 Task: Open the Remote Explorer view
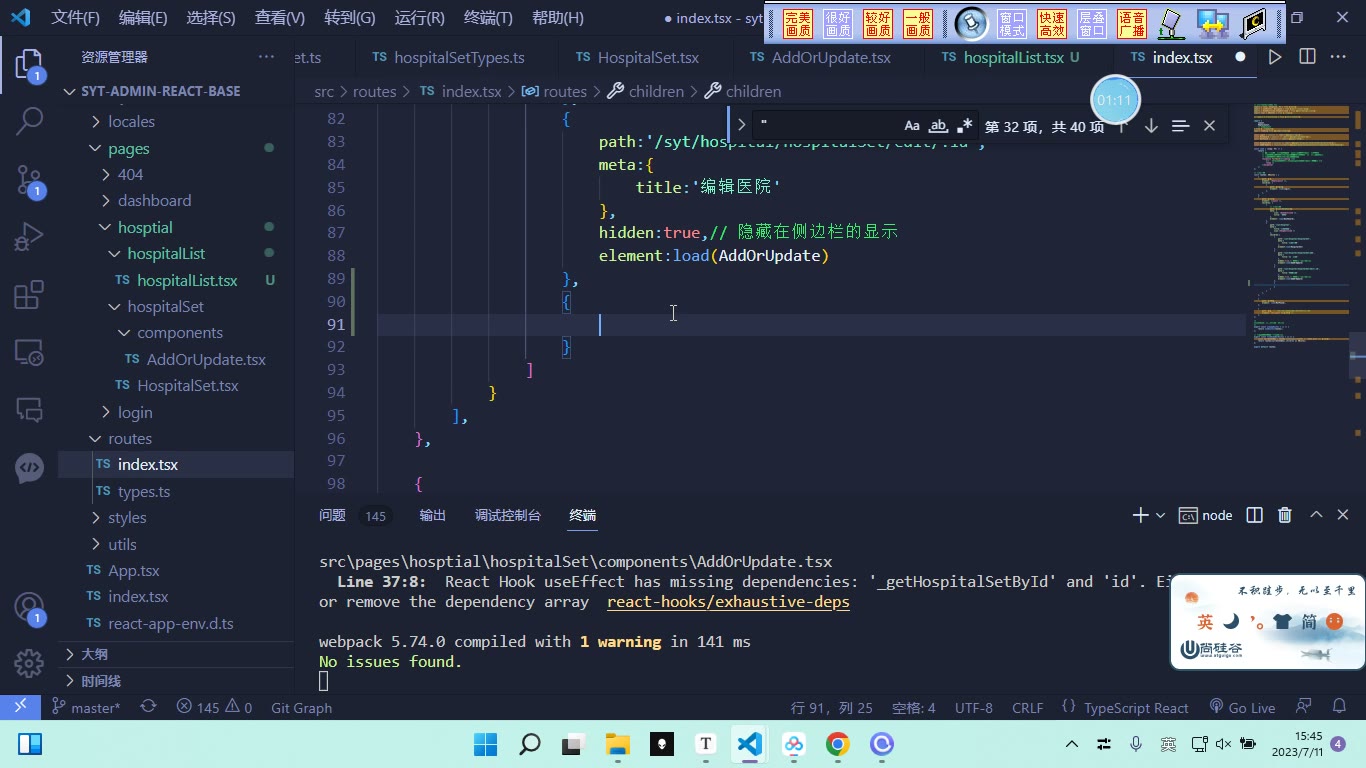pos(29,352)
